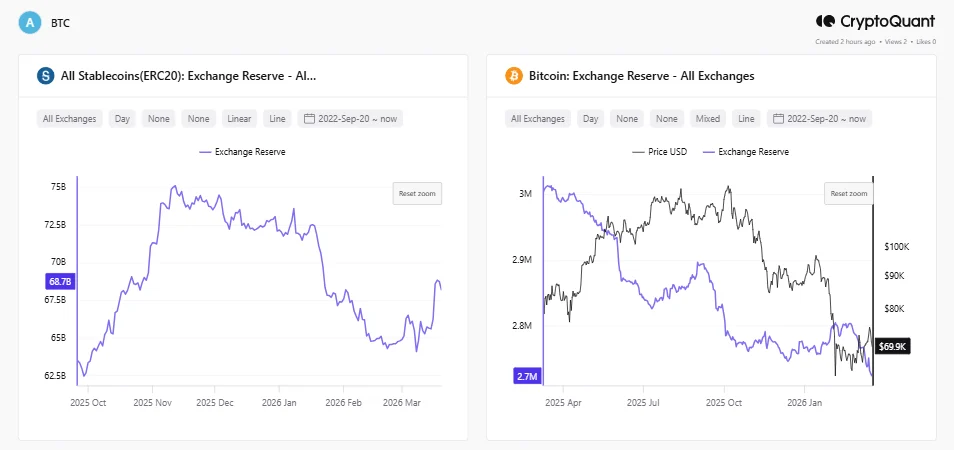
Task: Click the blue 'A' avatar icon
Action: click(31, 22)
